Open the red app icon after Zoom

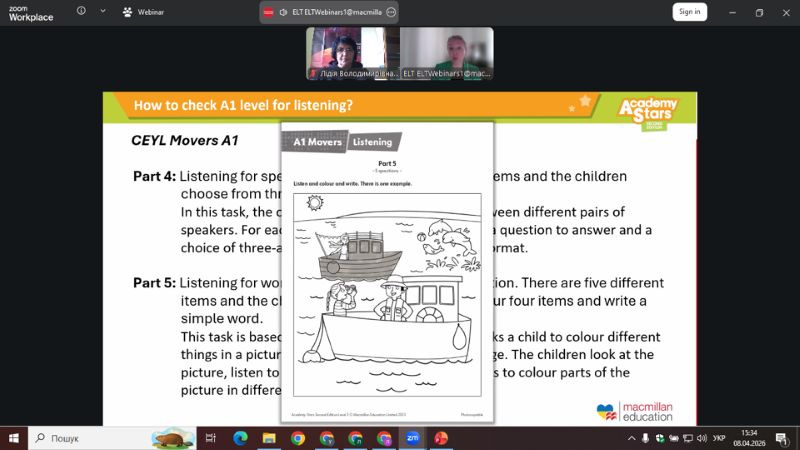tap(441, 438)
